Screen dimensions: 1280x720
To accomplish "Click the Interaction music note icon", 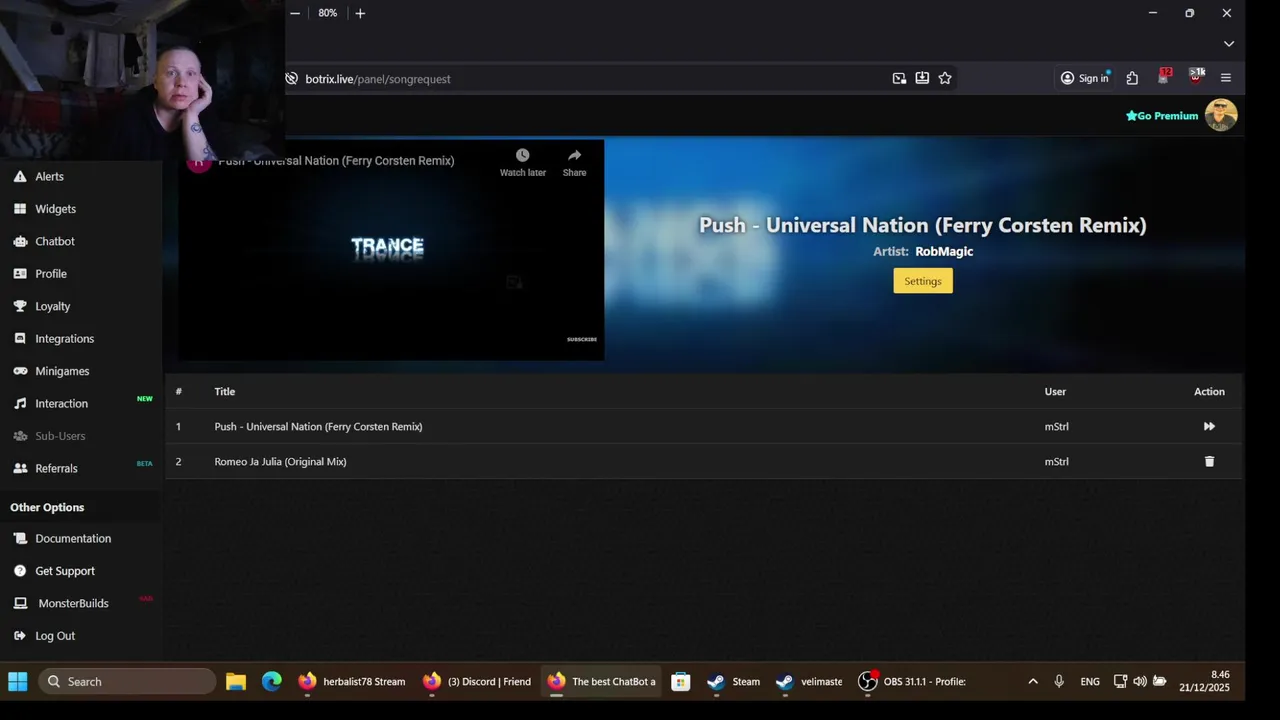I will 20,404.
